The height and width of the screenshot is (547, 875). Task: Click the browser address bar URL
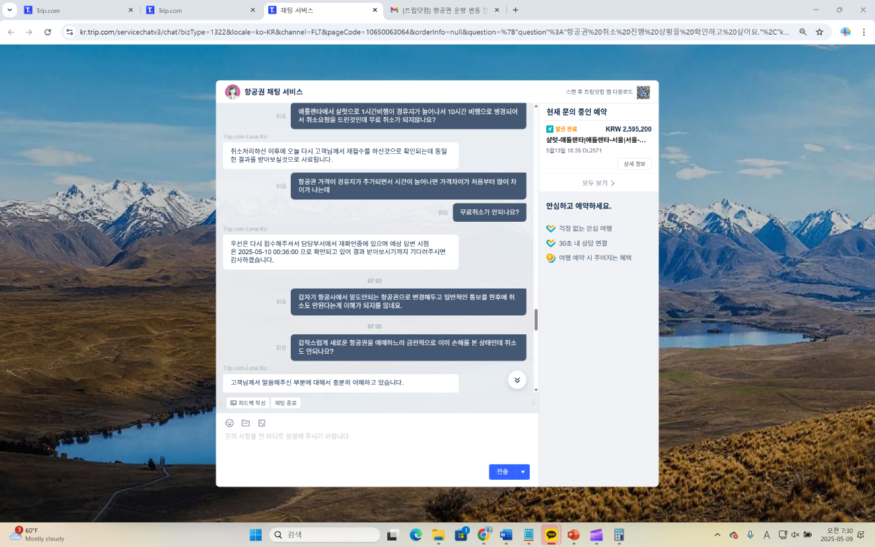pos(434,32)
